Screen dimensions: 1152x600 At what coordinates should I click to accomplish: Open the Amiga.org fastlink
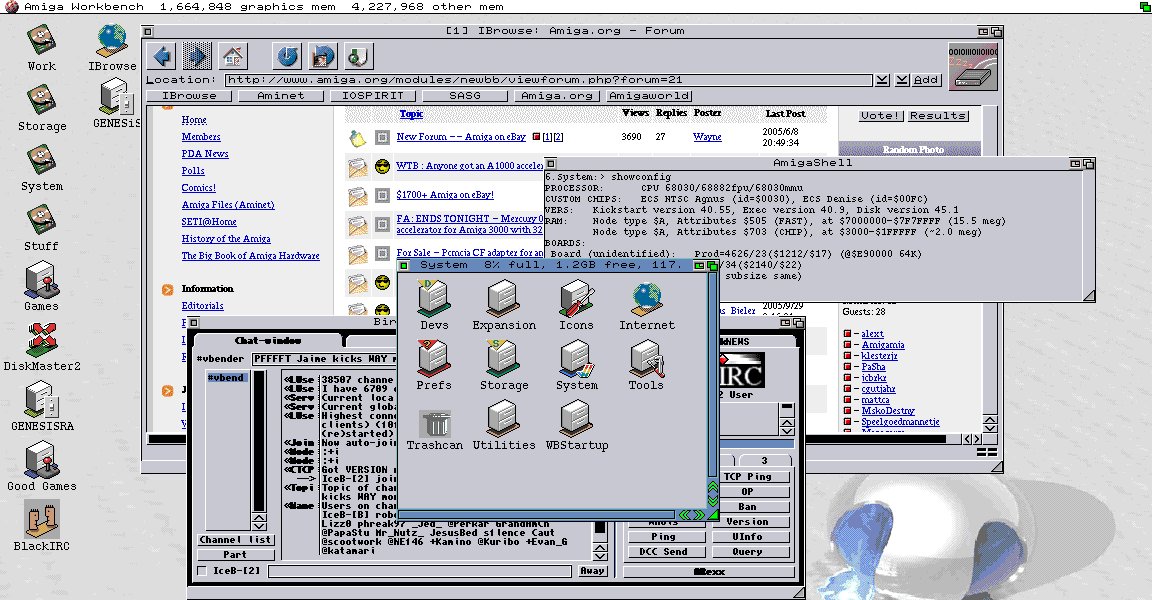[556, 95]
